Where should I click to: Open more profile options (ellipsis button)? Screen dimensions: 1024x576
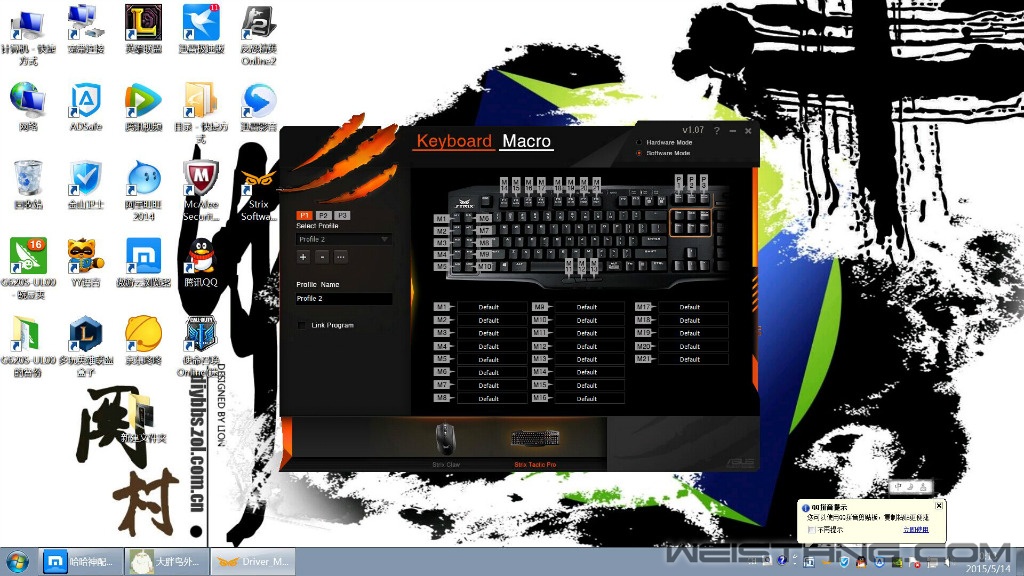(x=341, y=257)
